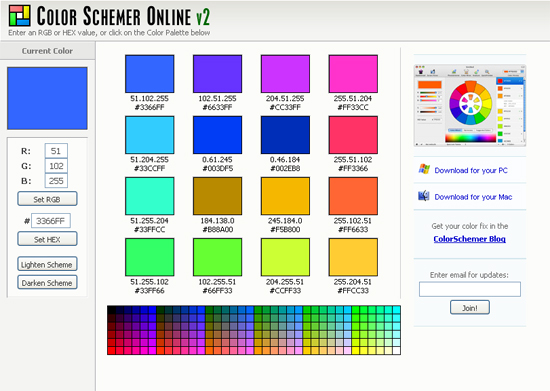
Task: Click the Darken Scheme button
Action: coord(47,282)
